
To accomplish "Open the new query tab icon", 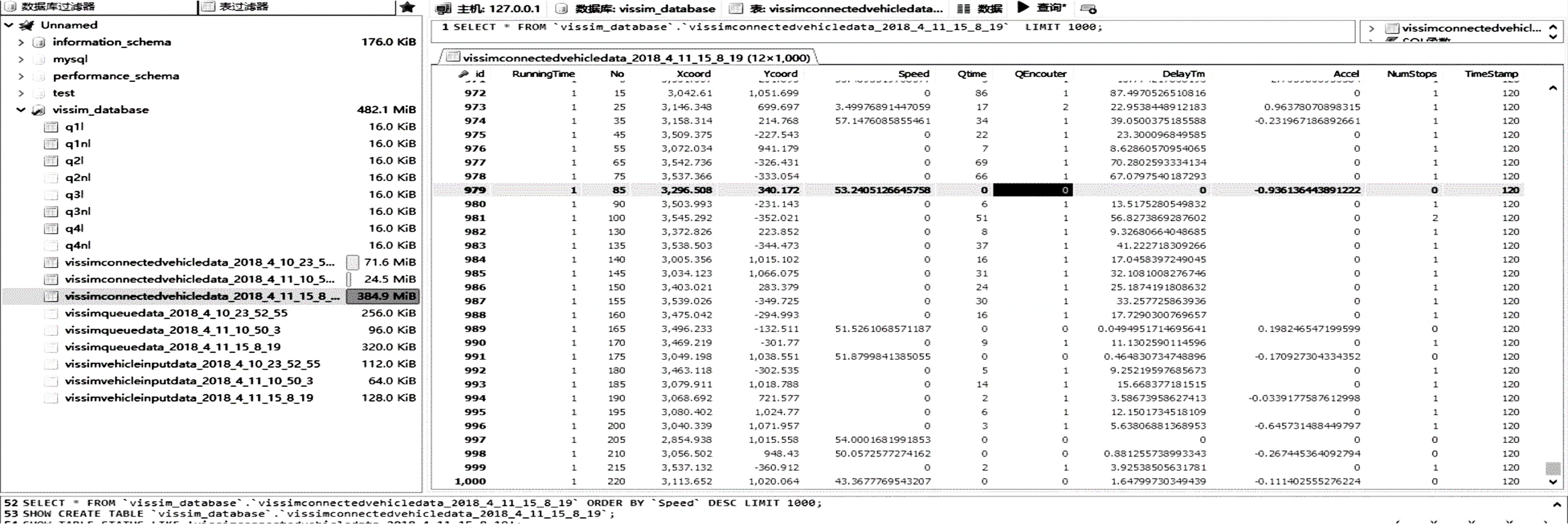I will tap(1088, 9).
